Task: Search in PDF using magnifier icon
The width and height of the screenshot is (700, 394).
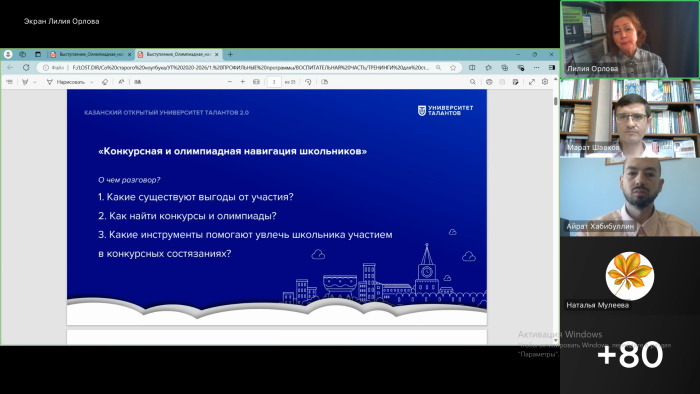Action: (472, 82)
